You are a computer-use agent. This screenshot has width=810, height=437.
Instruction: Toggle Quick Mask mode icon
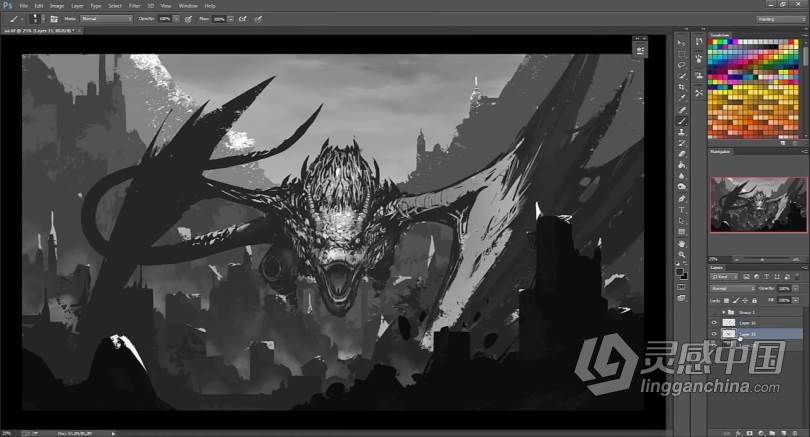pyautogui.click(x=682, y=287)
